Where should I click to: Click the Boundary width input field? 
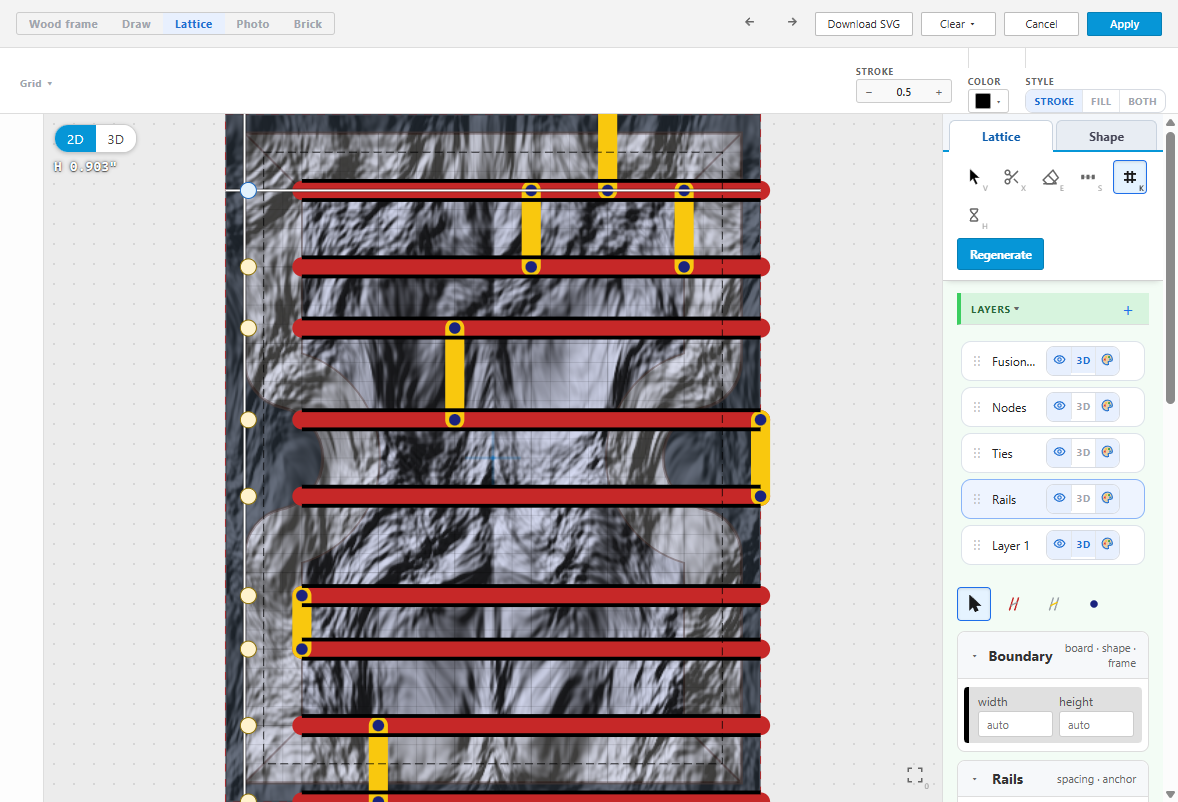point(1015,725)
